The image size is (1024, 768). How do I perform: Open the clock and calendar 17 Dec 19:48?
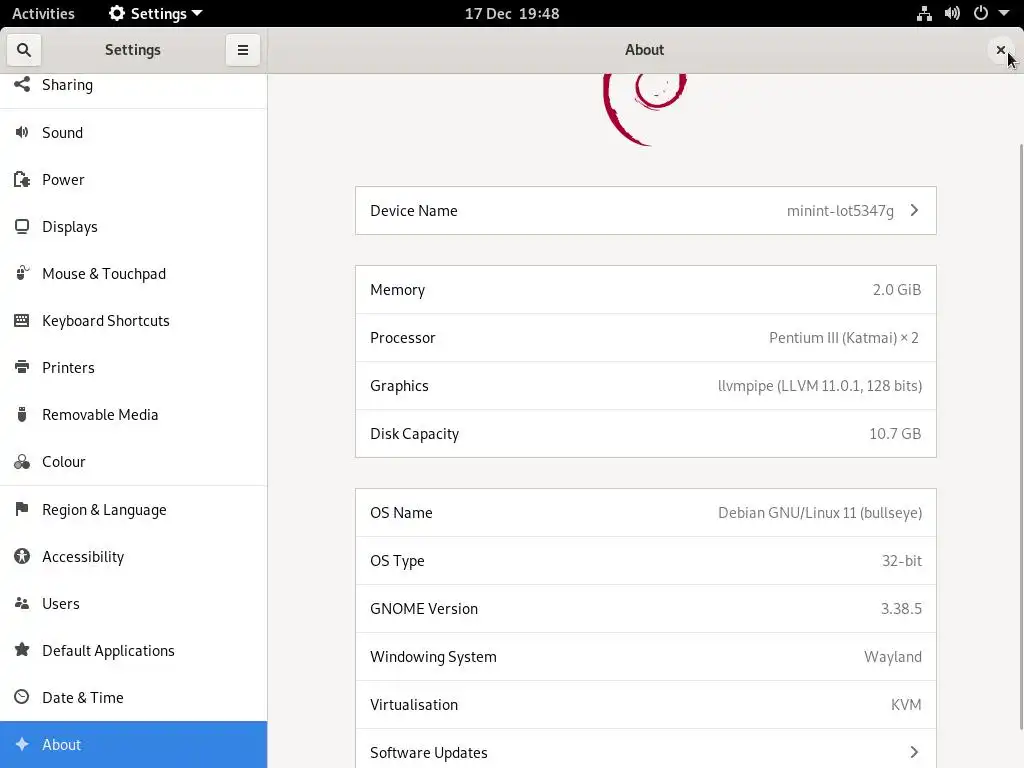point(512,13)
